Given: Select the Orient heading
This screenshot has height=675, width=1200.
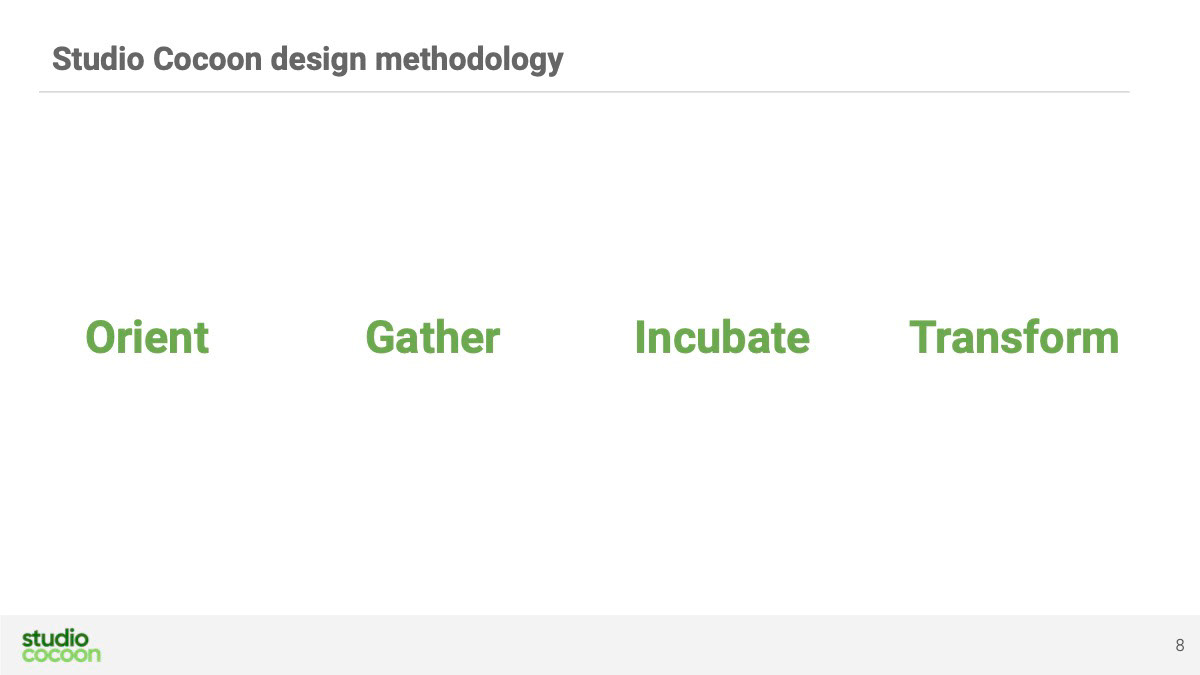Looking at the screenshot, I should [147, 337].
